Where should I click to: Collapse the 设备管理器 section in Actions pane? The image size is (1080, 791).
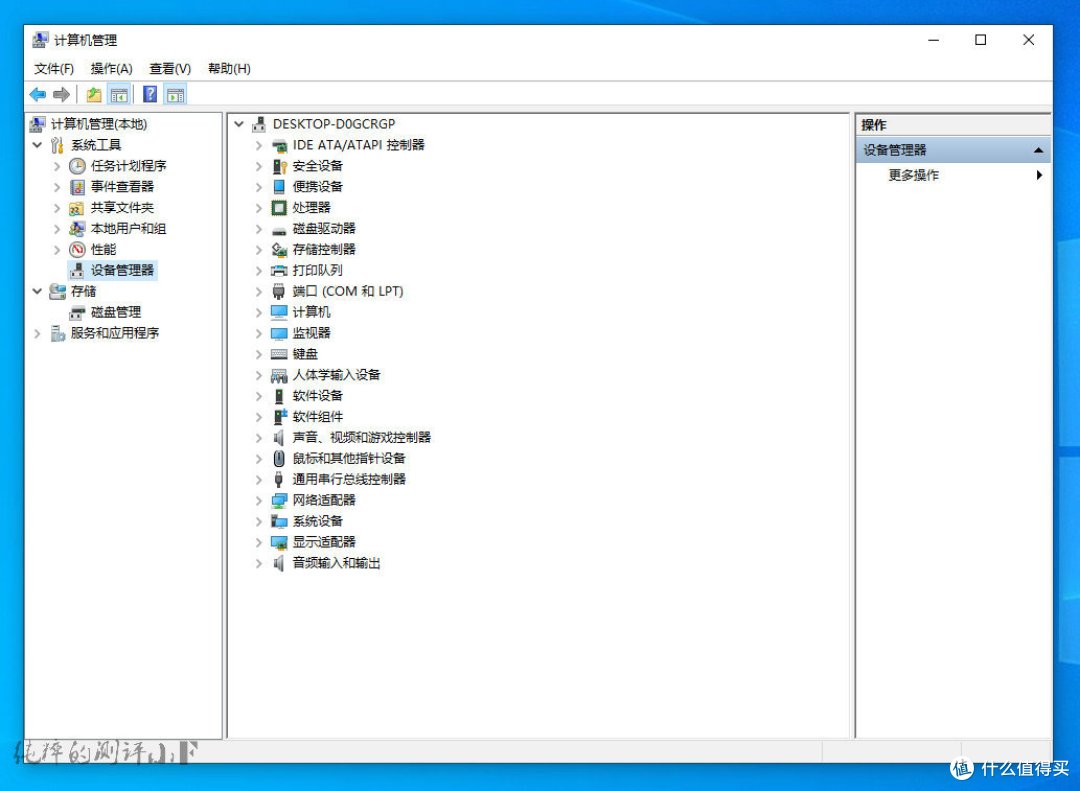(x=1040, y=149)
